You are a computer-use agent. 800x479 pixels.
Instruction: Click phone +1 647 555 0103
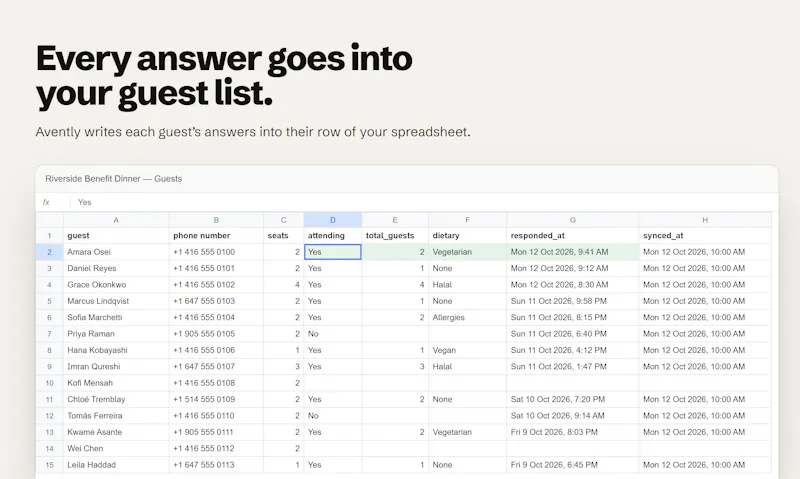pyautogui.click(x=216, y=301)
